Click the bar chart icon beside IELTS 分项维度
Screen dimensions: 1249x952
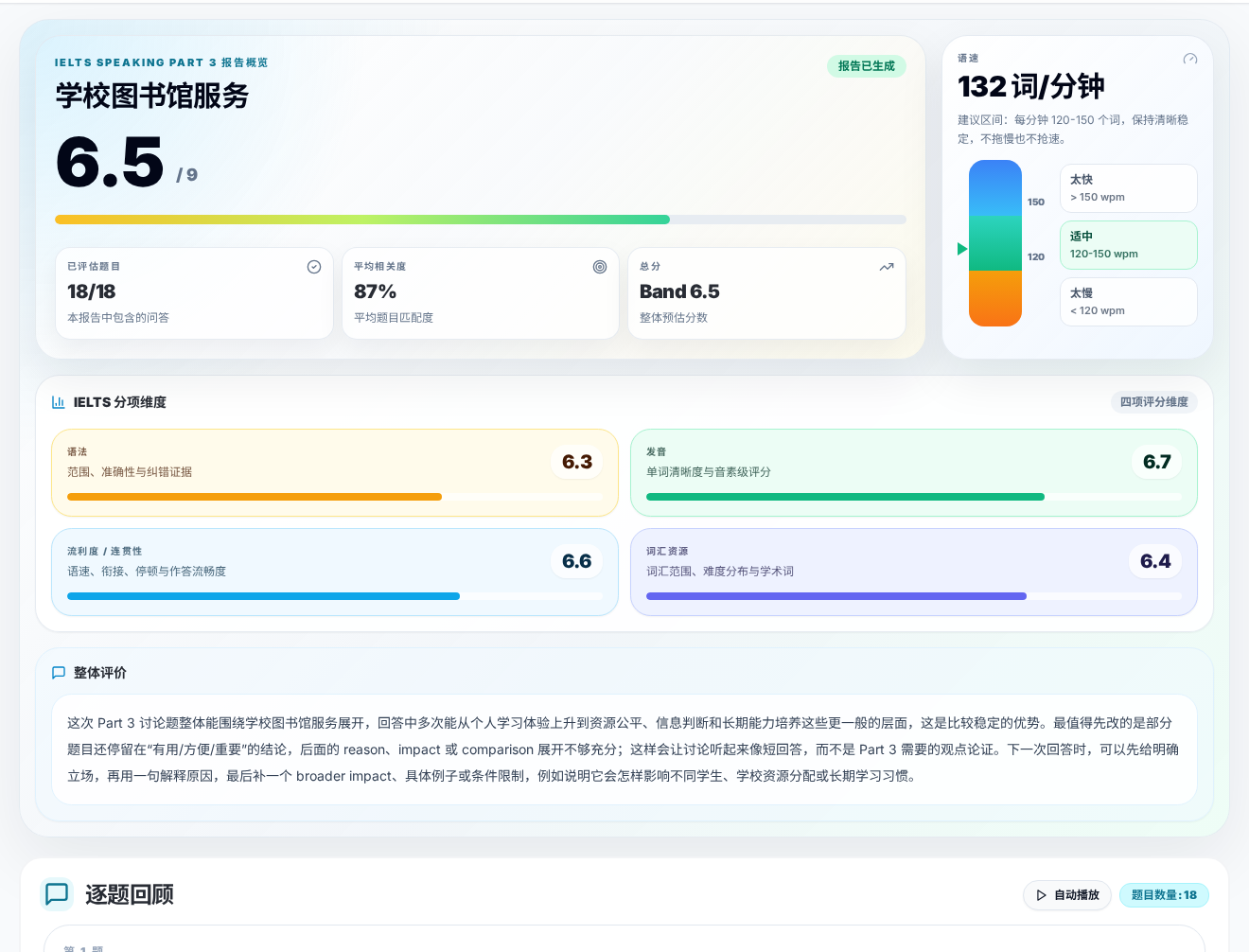coord(59,402)
